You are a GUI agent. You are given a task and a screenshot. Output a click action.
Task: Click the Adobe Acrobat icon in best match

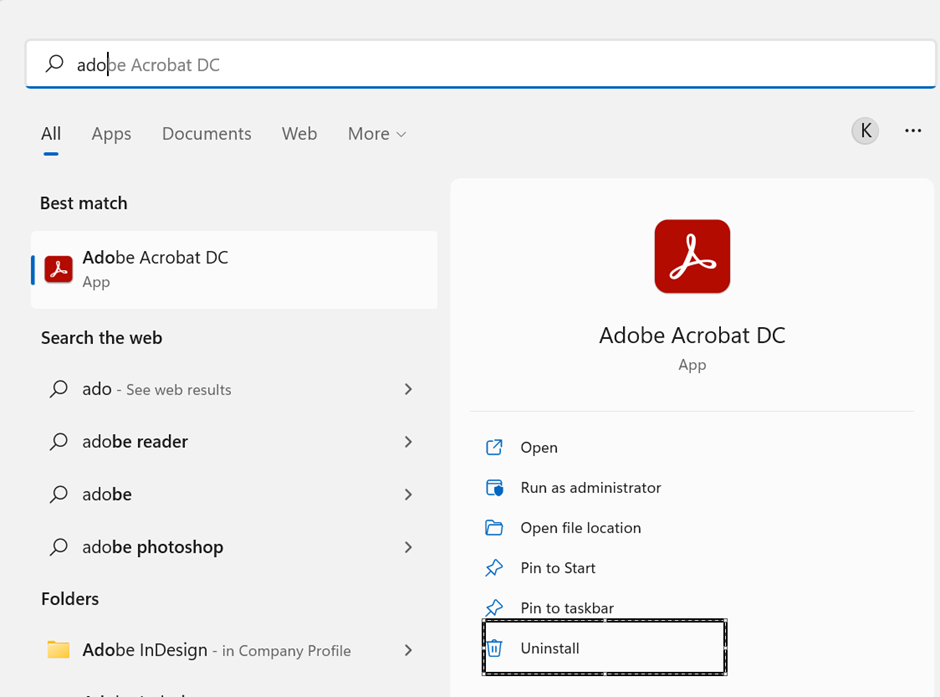point(59,269)
